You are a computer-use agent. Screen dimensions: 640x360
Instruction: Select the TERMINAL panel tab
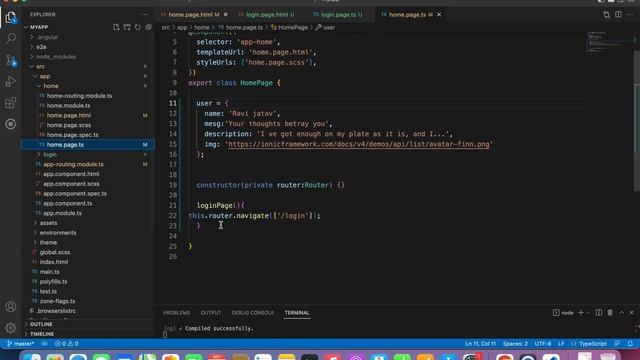(297, 313)
